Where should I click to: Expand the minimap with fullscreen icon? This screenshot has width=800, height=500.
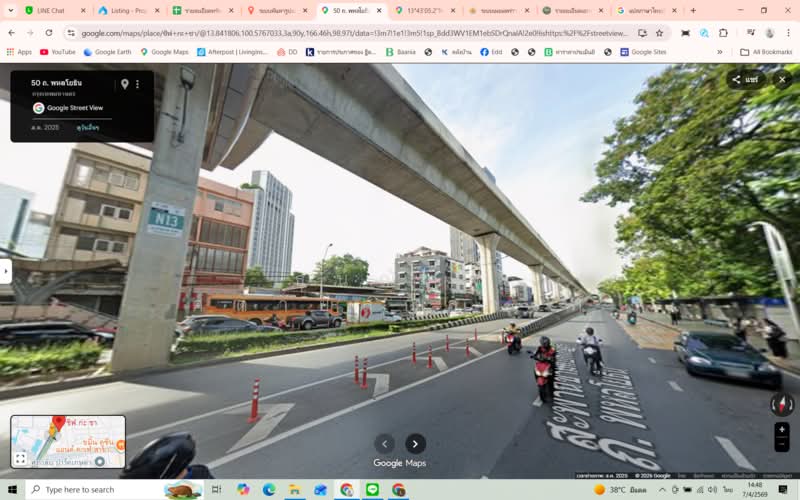pos(20,459)
